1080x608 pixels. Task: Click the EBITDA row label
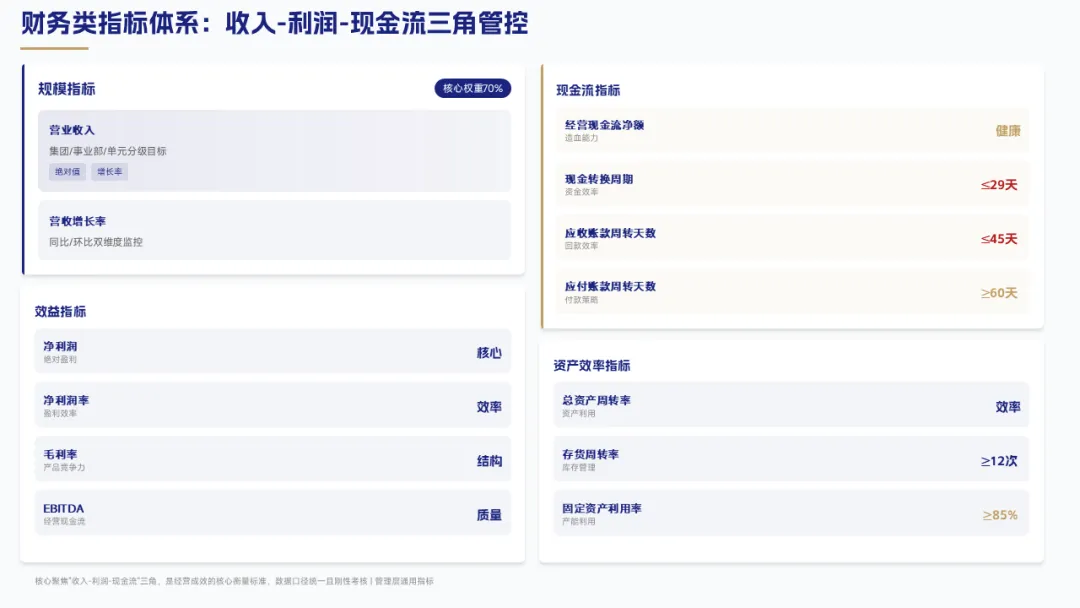tap(63, 508)
